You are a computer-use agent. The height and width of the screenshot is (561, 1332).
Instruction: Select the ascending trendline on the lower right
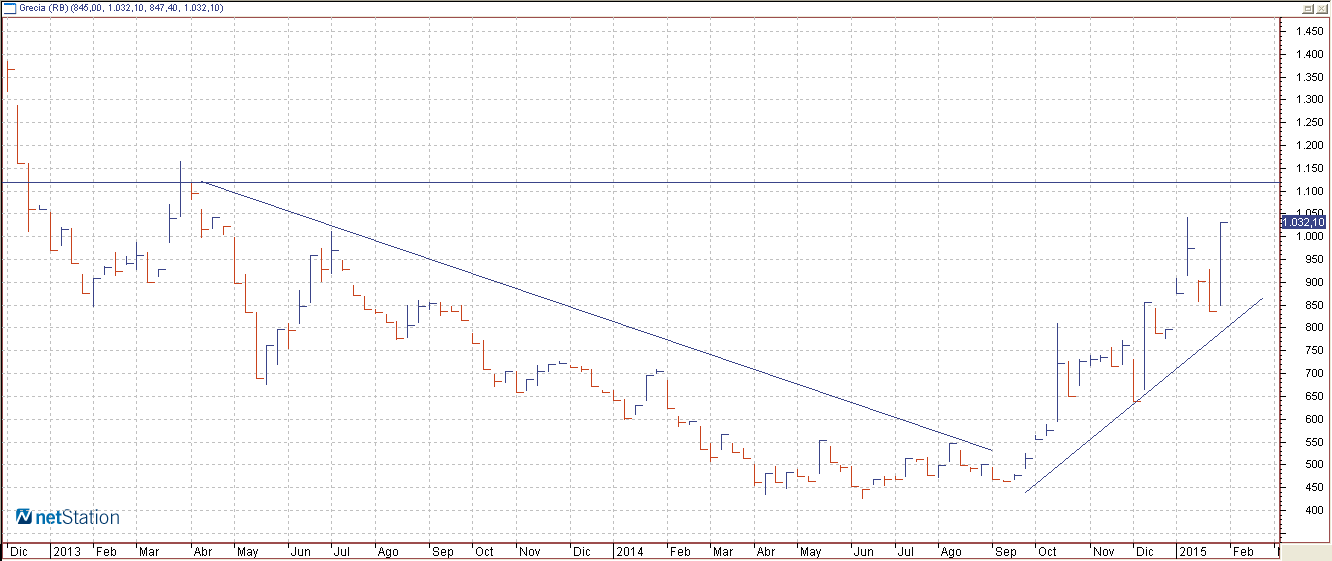[x=1145, y=394]
